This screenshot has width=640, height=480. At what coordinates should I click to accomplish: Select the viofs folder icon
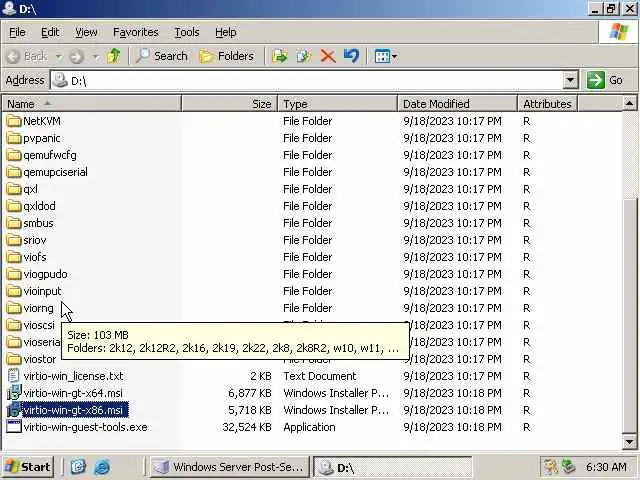click(14, 257)
